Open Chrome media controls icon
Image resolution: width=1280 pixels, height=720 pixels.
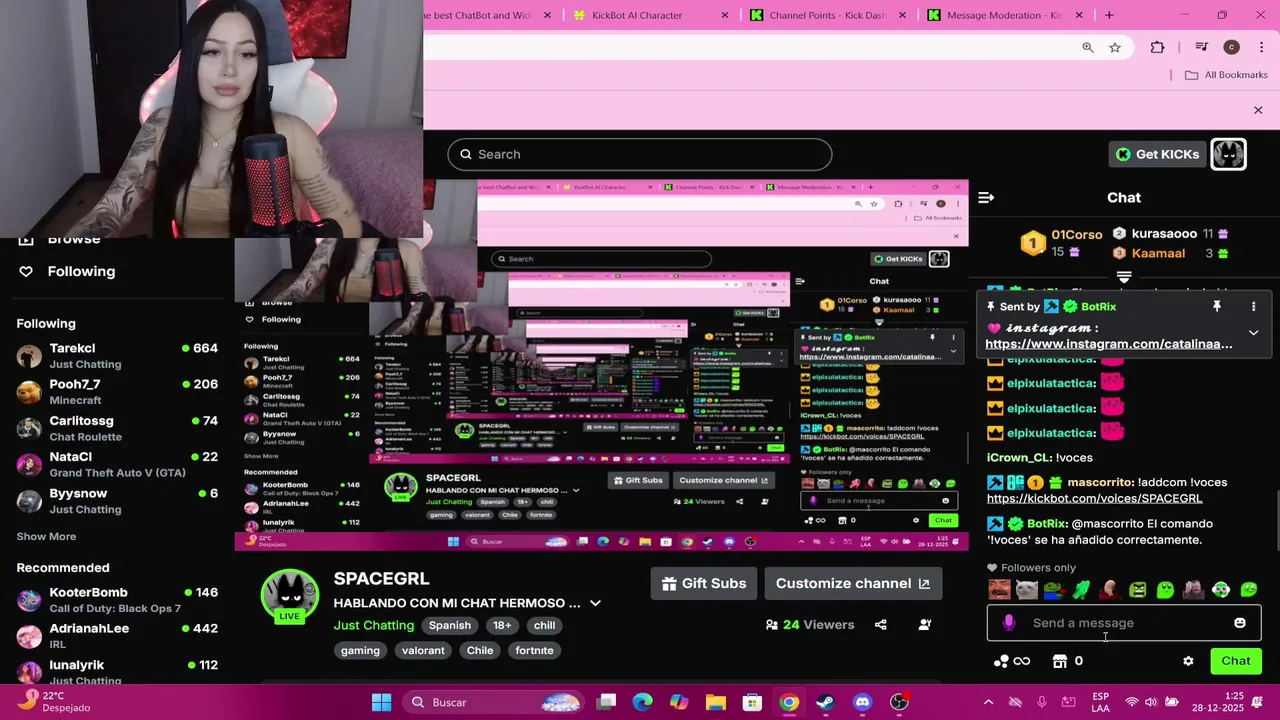point(1202,47)
